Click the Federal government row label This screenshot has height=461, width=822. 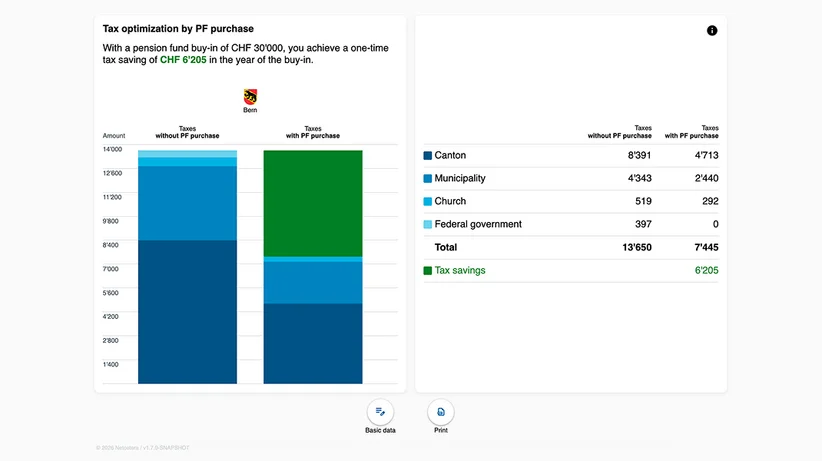coord(478,224)
